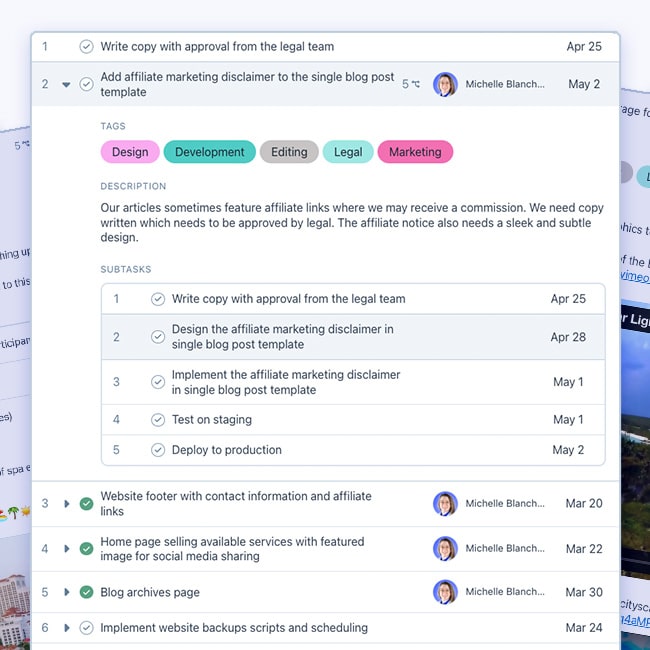650x650 pixels.
Task: Open subtask title 'Test on staging'
Action: point(212,420)
